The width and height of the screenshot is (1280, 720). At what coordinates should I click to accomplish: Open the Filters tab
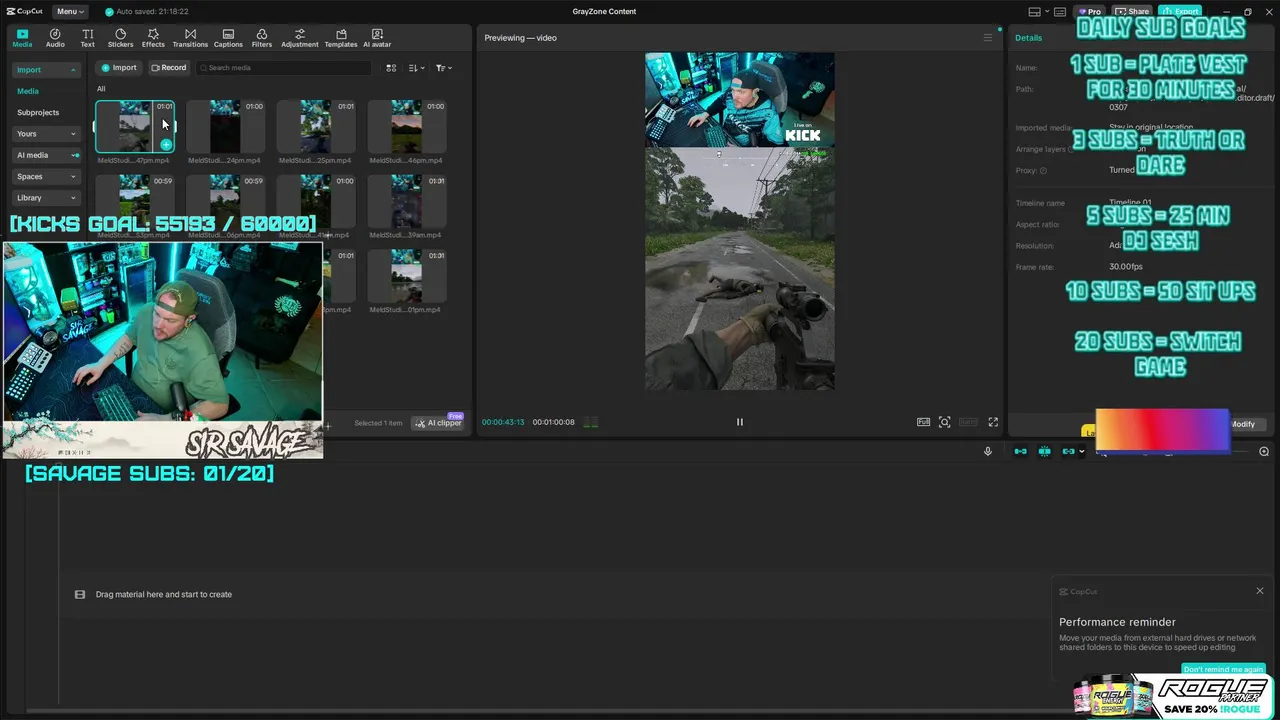(x=262, y=38)
